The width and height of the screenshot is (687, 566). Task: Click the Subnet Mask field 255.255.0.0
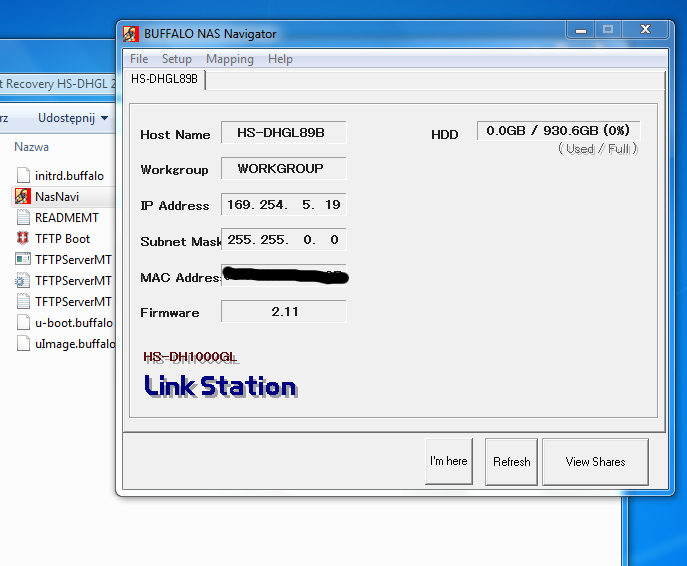[x=283, y=240]
